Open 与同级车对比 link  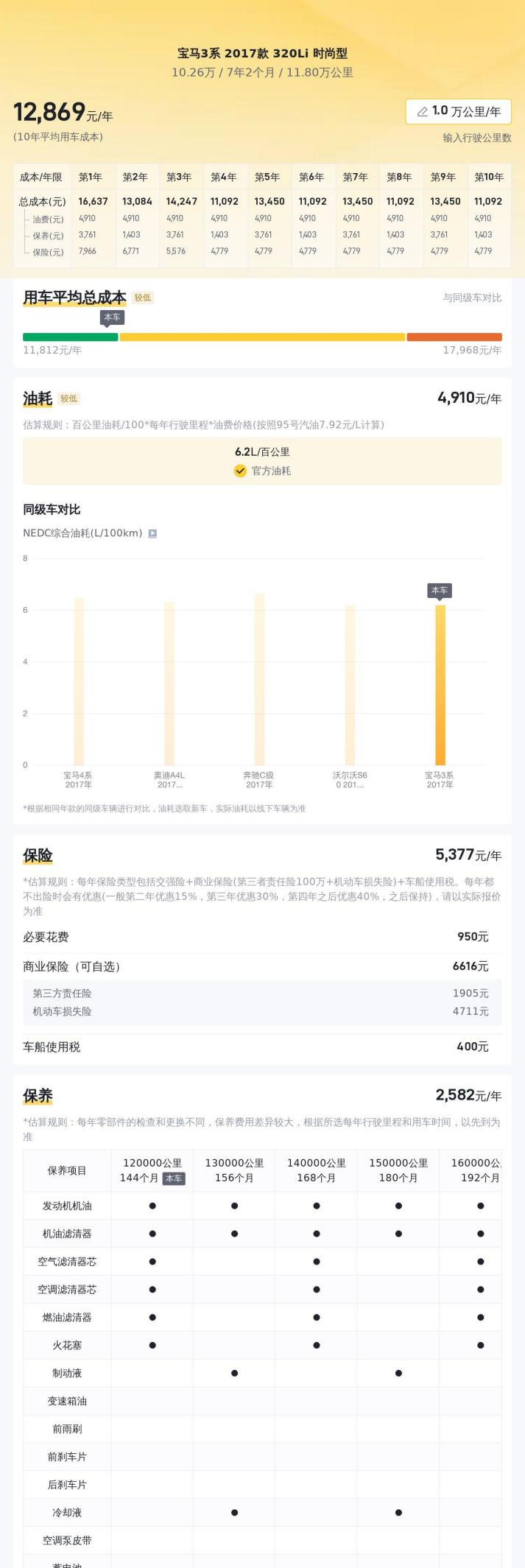click(x=472, y=298)
